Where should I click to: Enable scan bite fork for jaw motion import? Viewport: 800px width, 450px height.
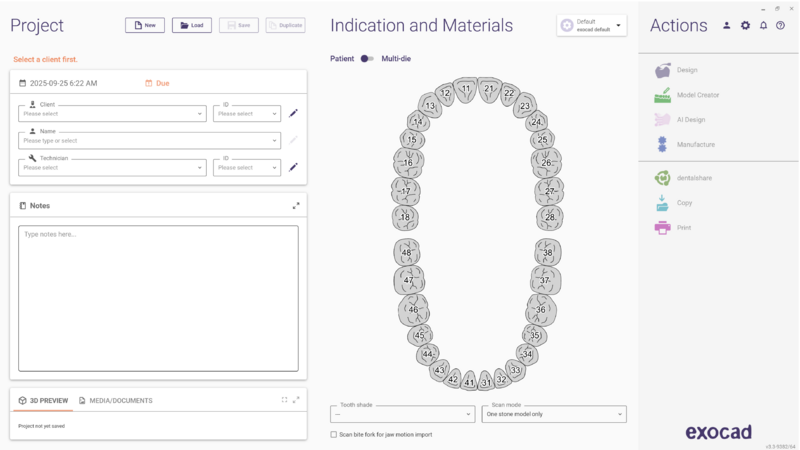[x=334, y=435]
